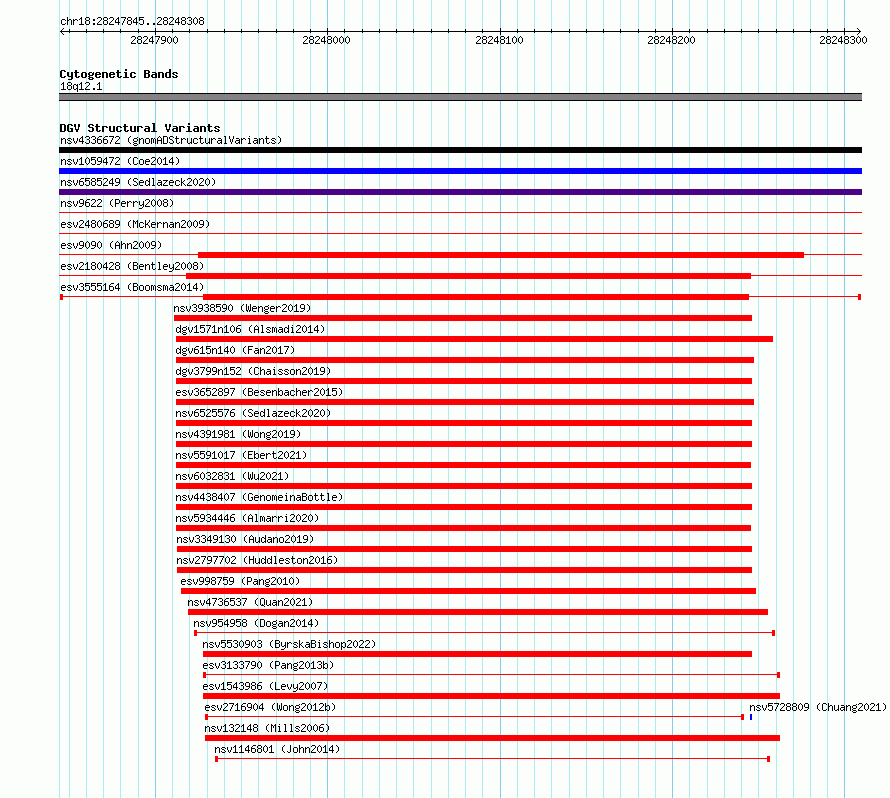890x798 pixels.
Task: Click the nsv4336672 gnomADStructuralVariants label
Action: [171, 140]
